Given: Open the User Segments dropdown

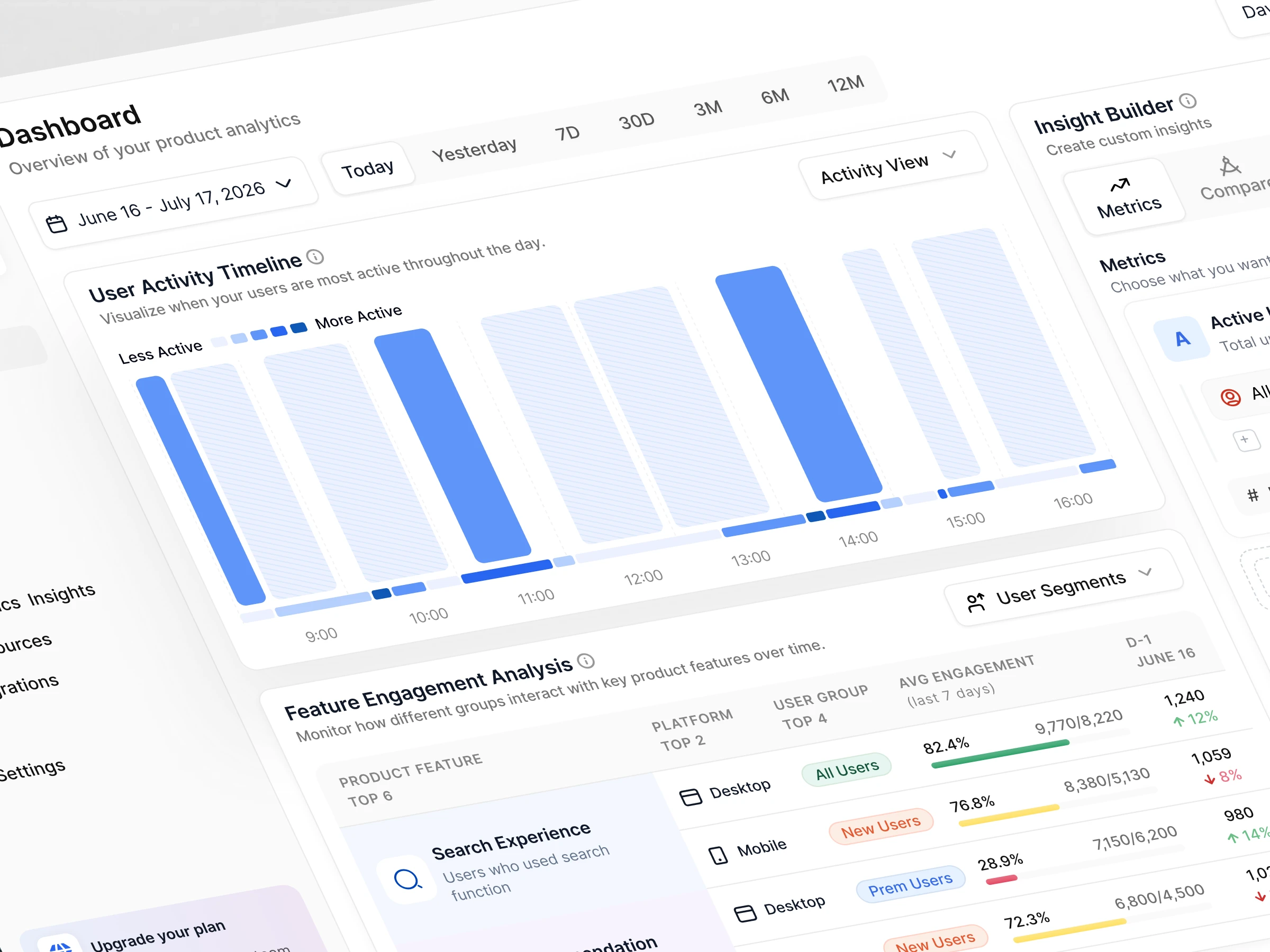Looking at the screenshot, I should (1064, 588).
